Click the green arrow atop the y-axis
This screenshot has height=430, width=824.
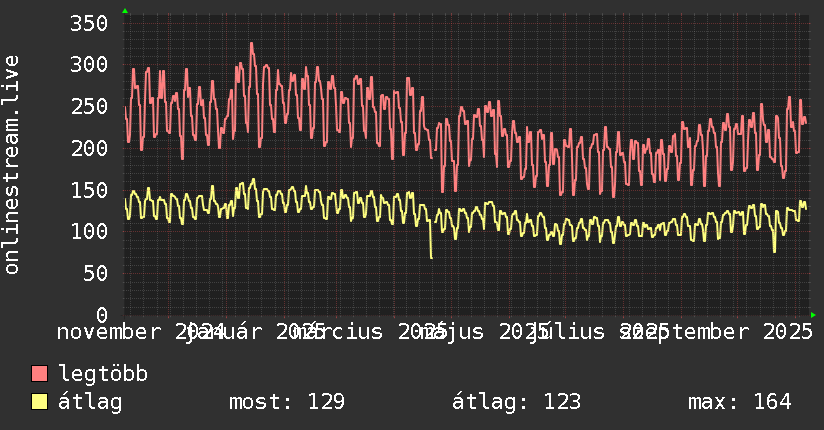[125, 11]
